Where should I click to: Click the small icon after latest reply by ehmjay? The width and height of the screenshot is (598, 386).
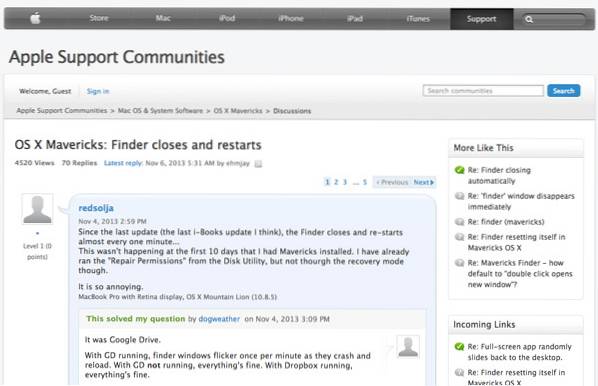258,164
